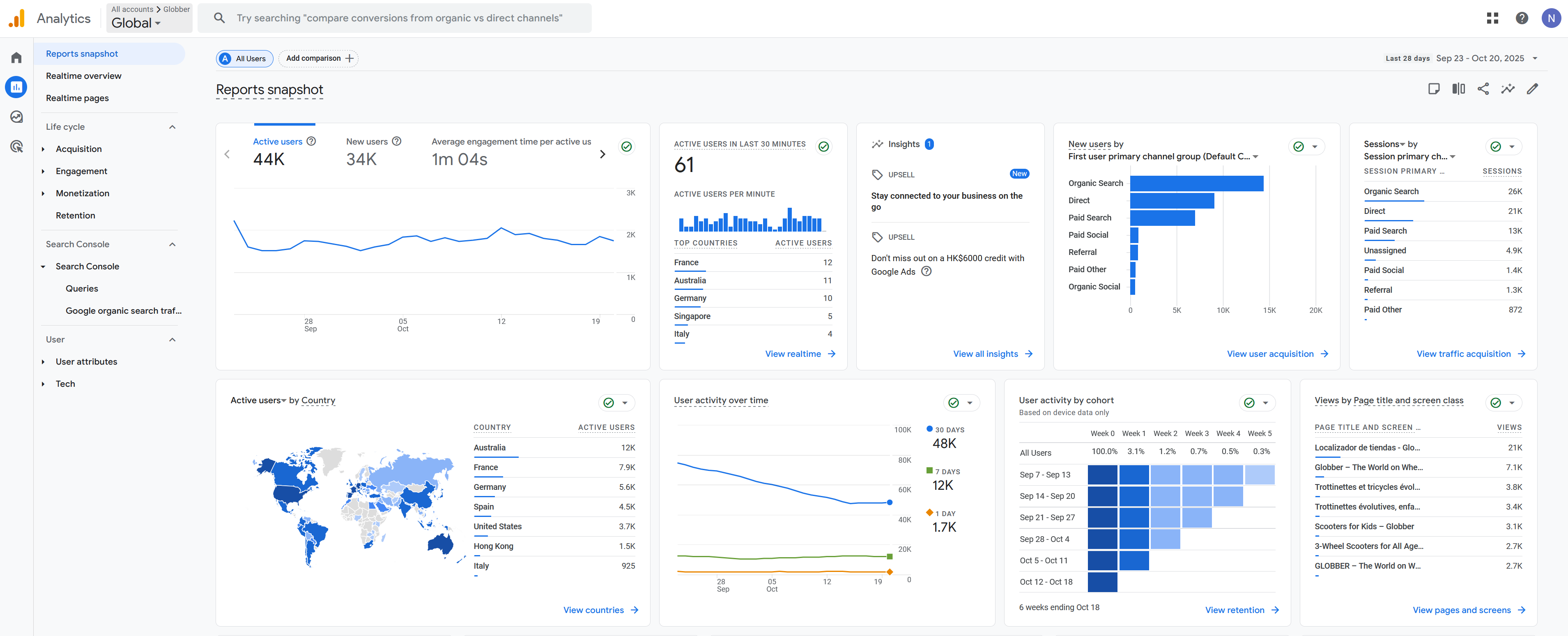Click the Share this report icon
The height and width of the screenshot is (636, 1568).
pos(1483,89)
